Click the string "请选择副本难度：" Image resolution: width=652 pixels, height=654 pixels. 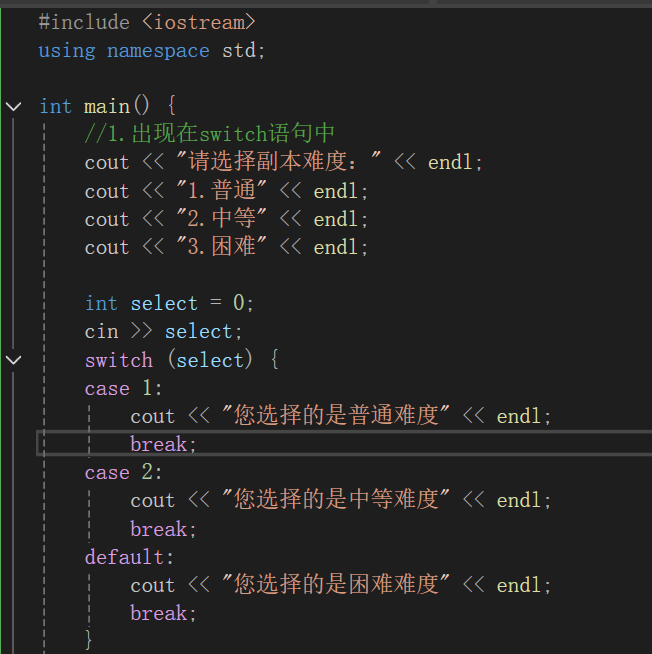[x=278, y=162]
